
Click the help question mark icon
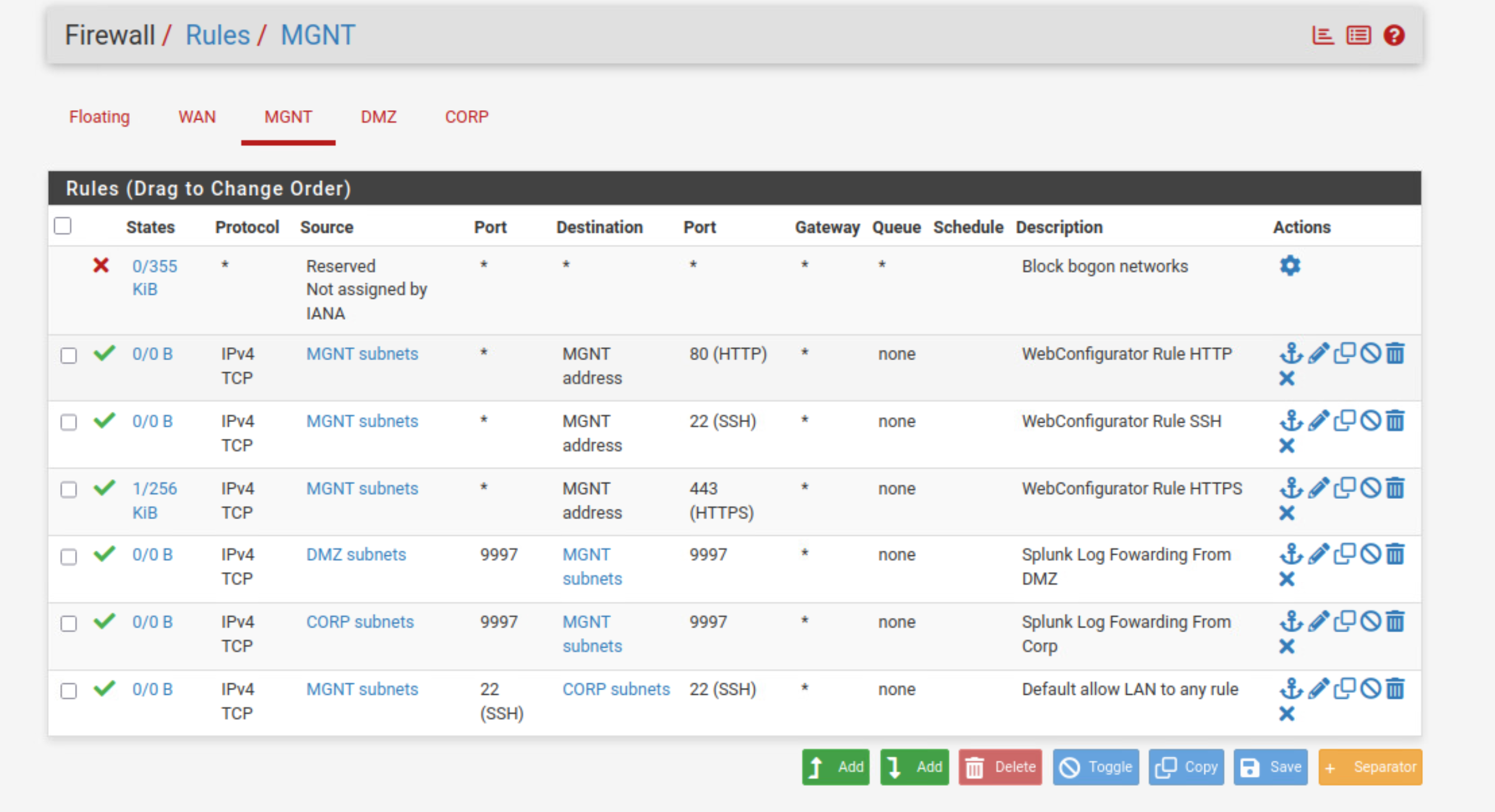click(x=1394, y=35)
